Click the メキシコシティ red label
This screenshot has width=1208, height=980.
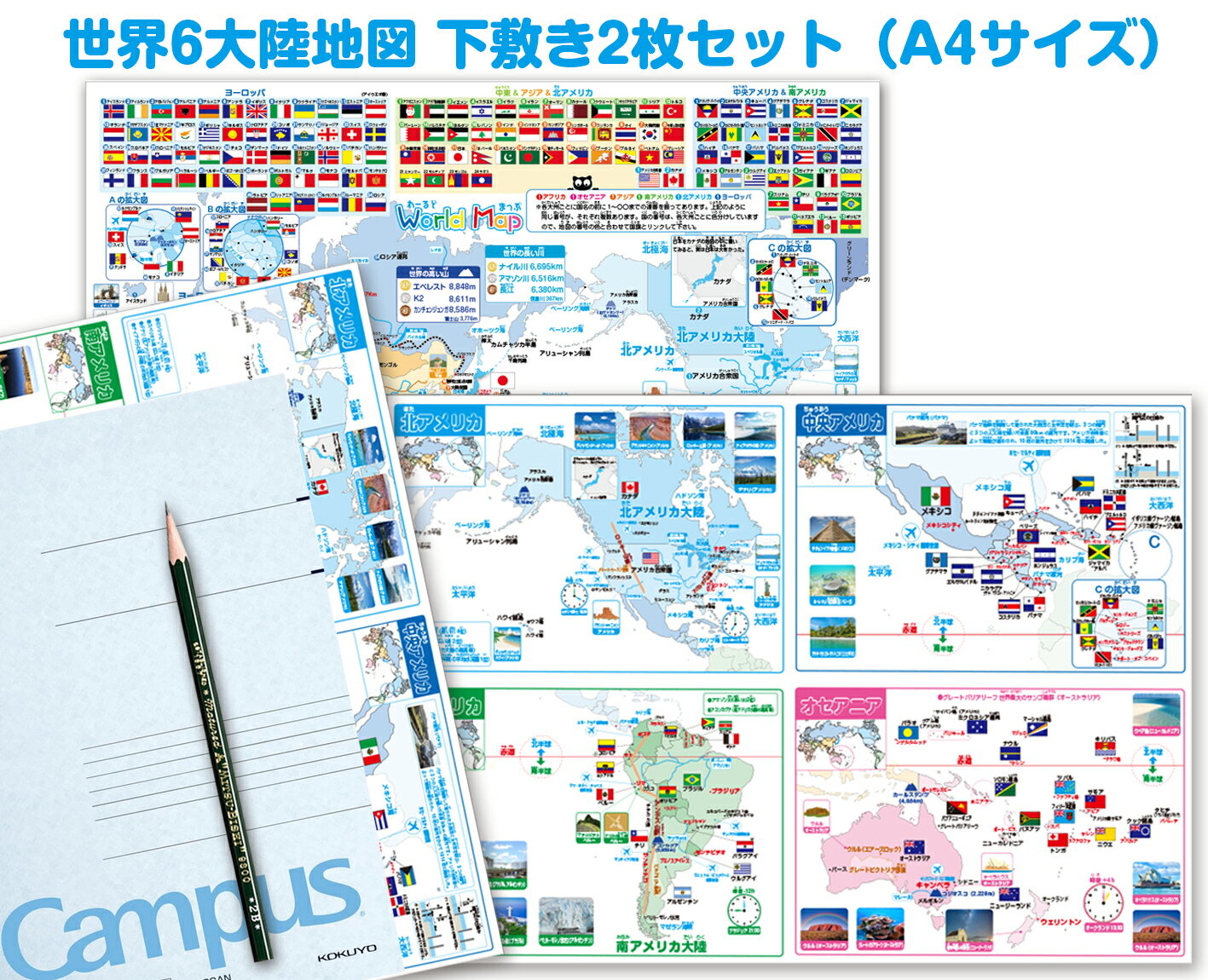coord(943,526)
